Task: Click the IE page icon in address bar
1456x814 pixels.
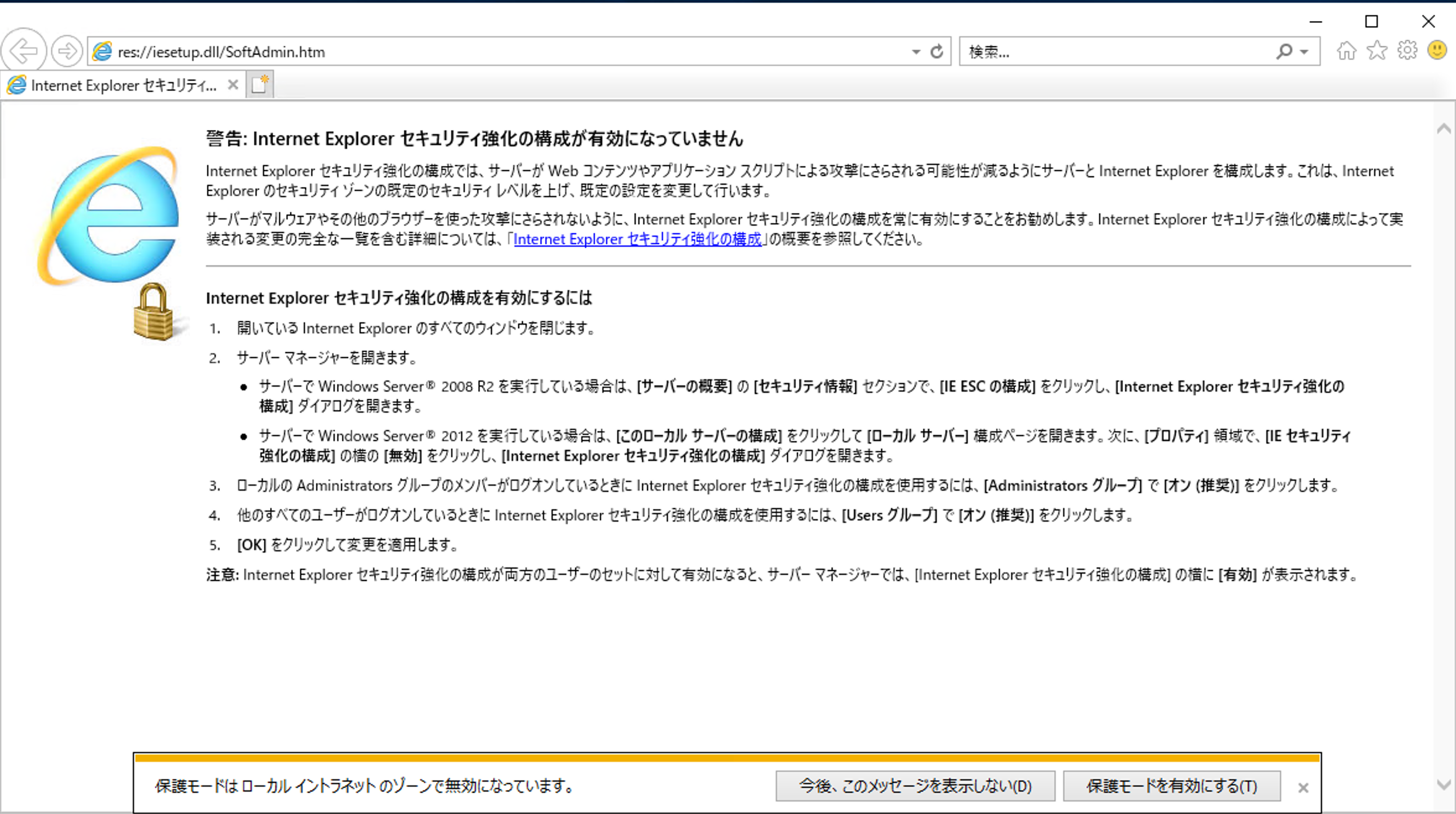Action: [x=102, y=51]
